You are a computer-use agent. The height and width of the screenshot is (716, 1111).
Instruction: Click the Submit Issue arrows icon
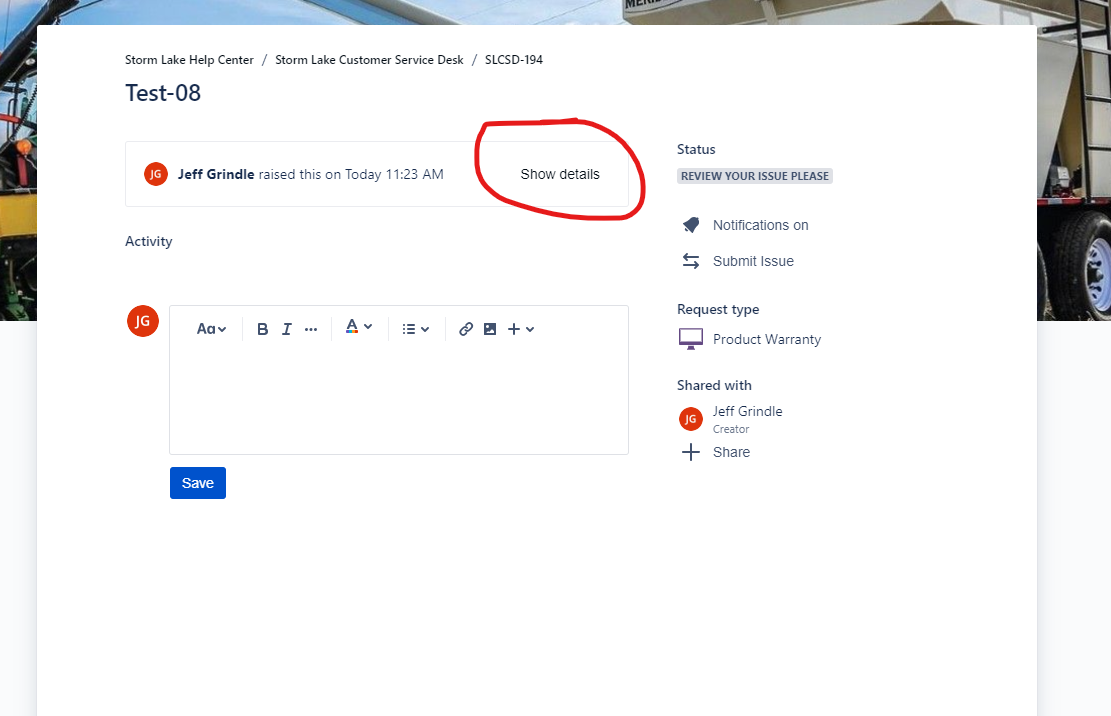(691, 260)
